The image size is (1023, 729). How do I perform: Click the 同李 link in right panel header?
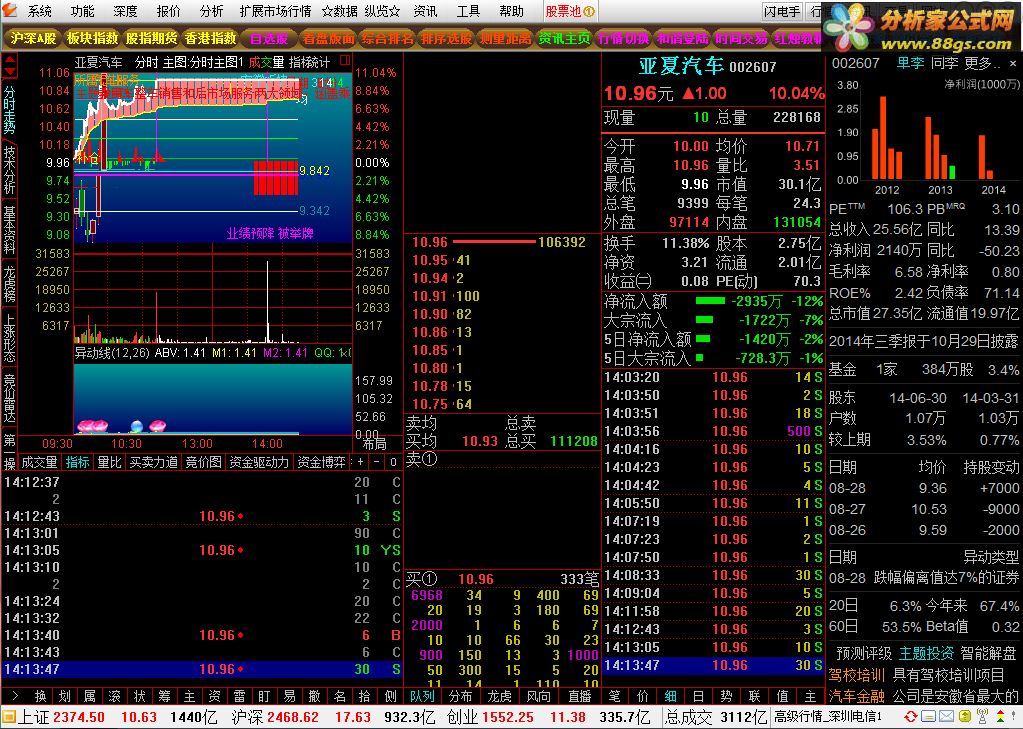944,63
